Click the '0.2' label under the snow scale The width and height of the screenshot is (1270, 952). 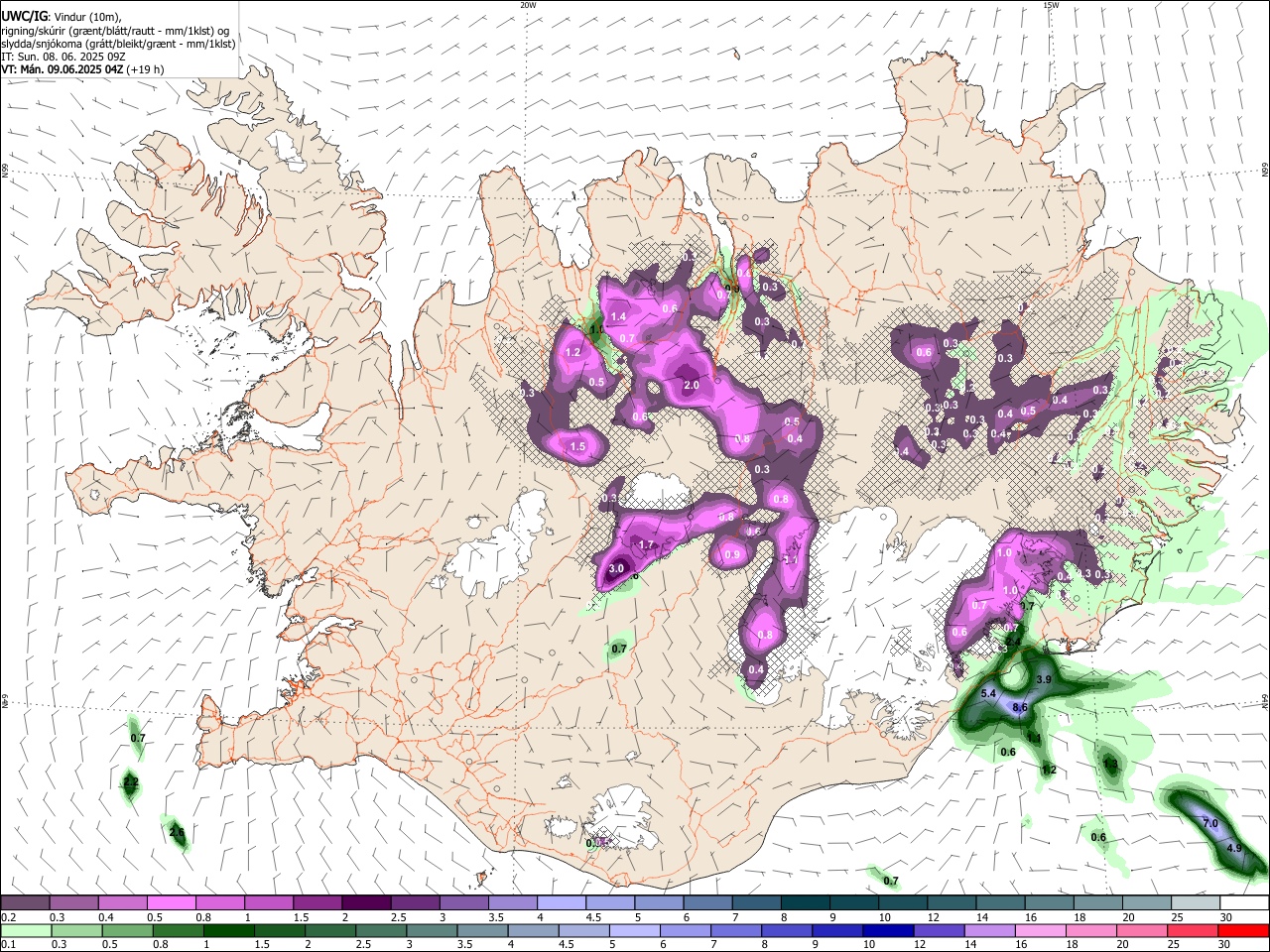pyautogui.click(x=8, y=917)
